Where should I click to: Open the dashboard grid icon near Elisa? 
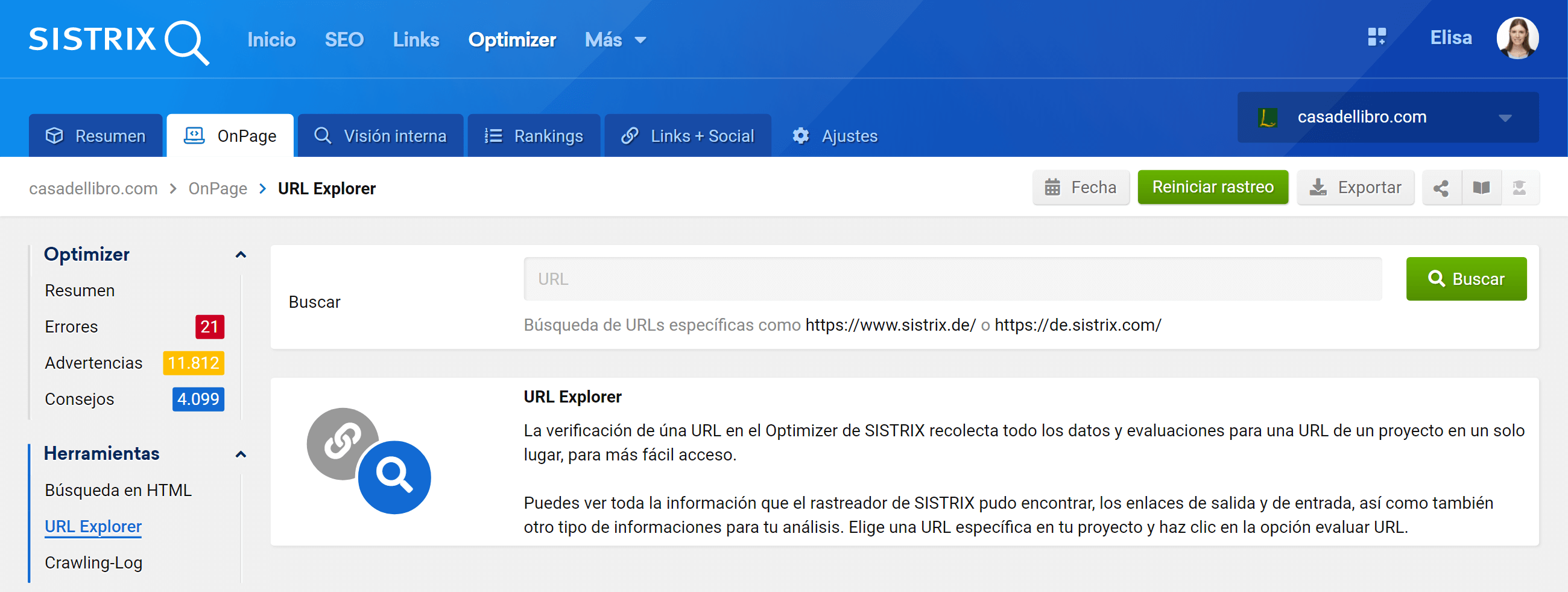click(1376, 37)
